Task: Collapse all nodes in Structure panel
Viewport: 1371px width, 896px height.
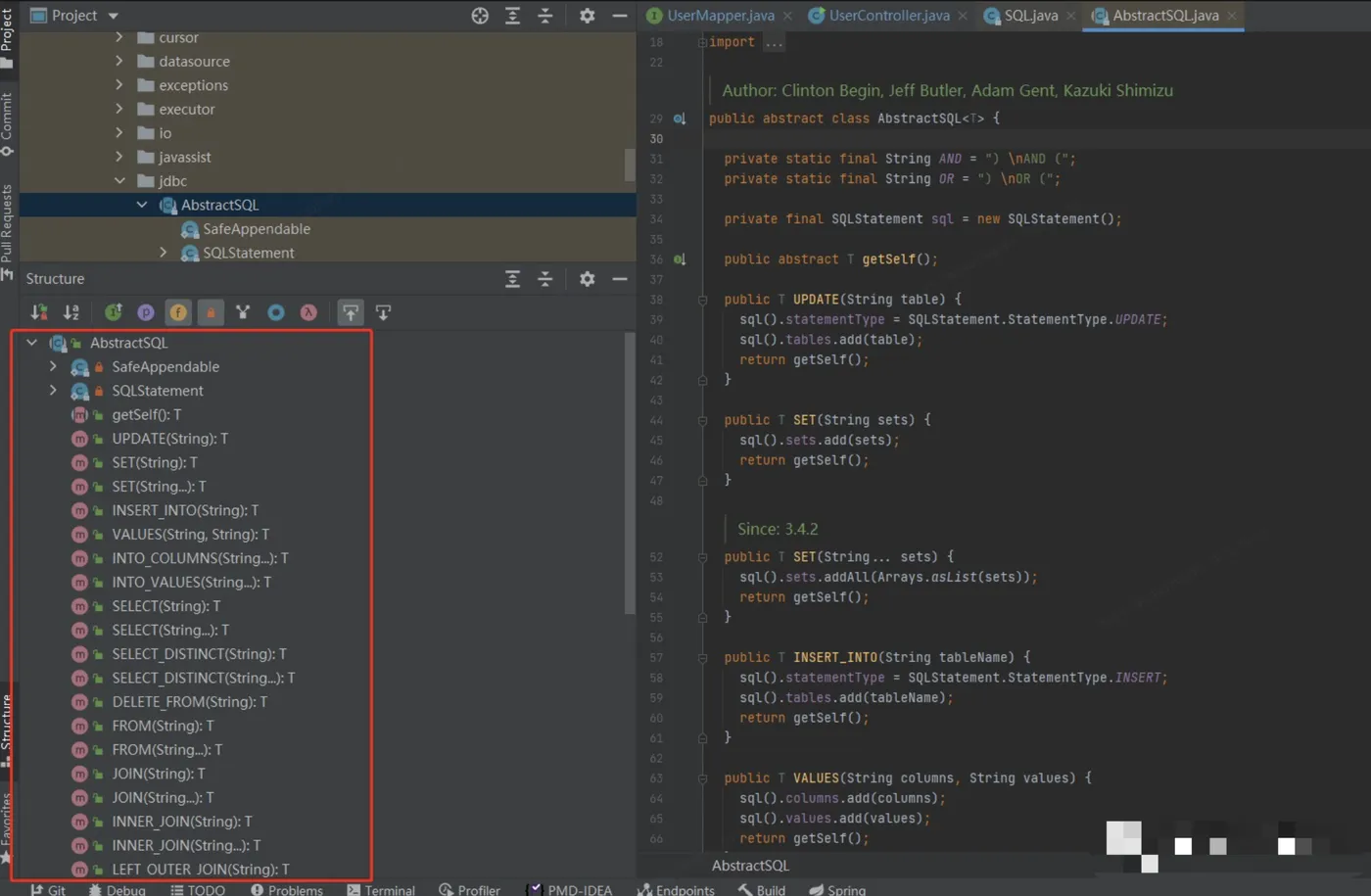Action: (545, 279)
